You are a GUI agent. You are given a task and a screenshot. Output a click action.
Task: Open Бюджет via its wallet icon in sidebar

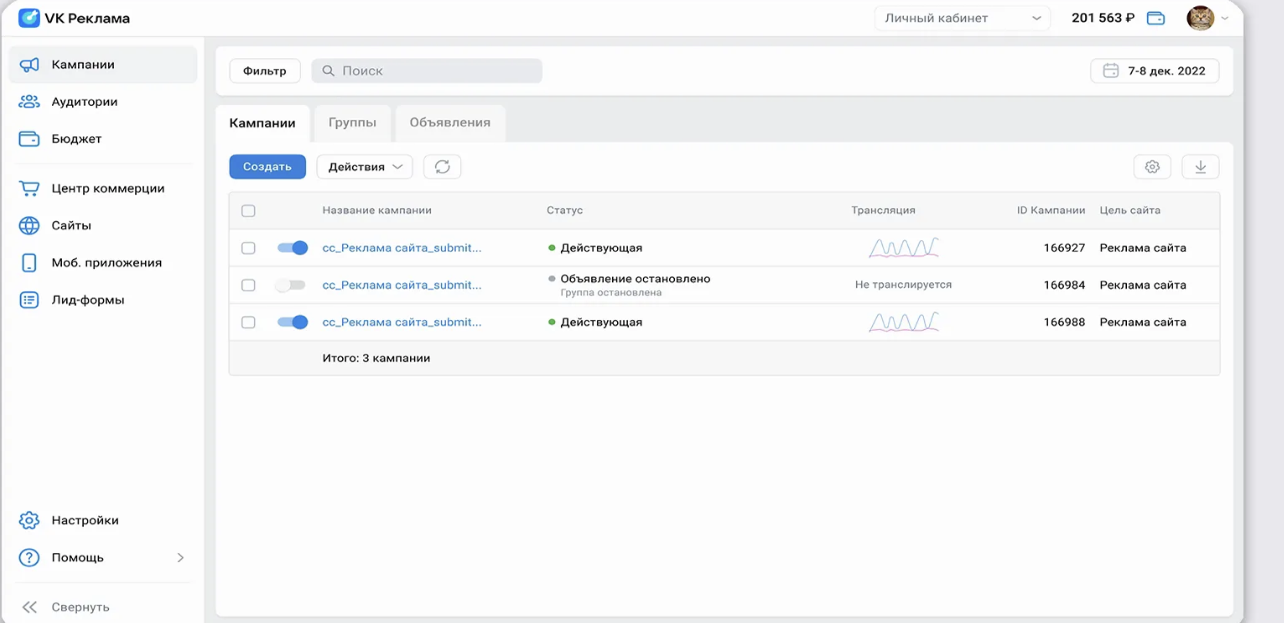coord(29,139)
